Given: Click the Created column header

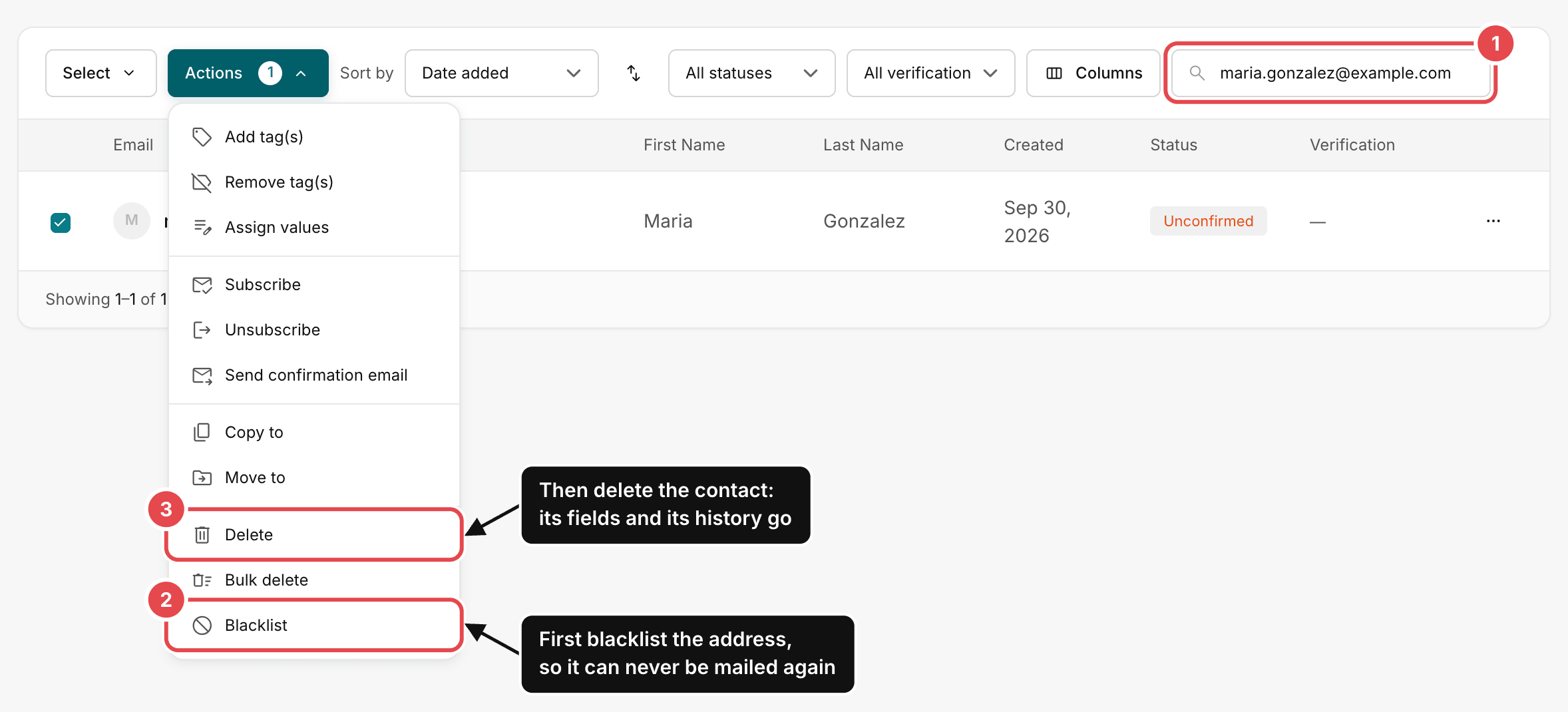Looking at the screenshot, I should coord(1033,145).
